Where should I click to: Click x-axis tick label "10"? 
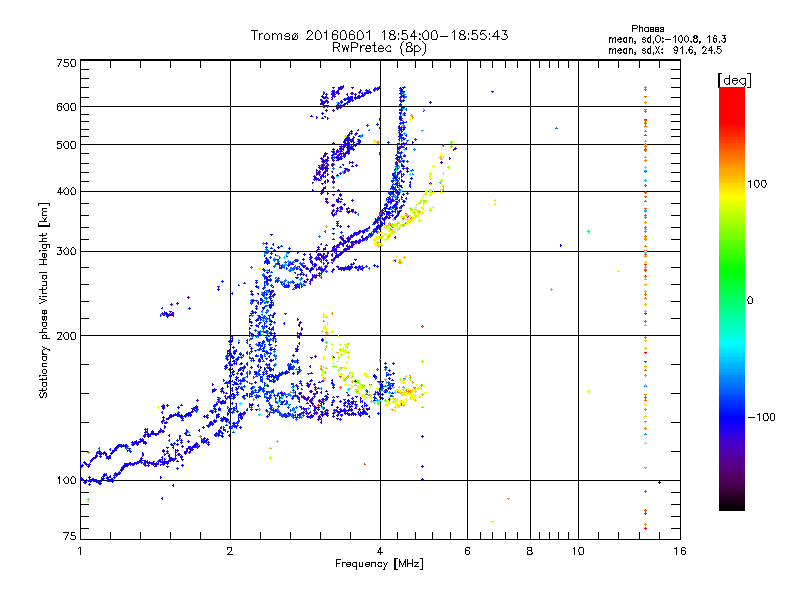578,551
